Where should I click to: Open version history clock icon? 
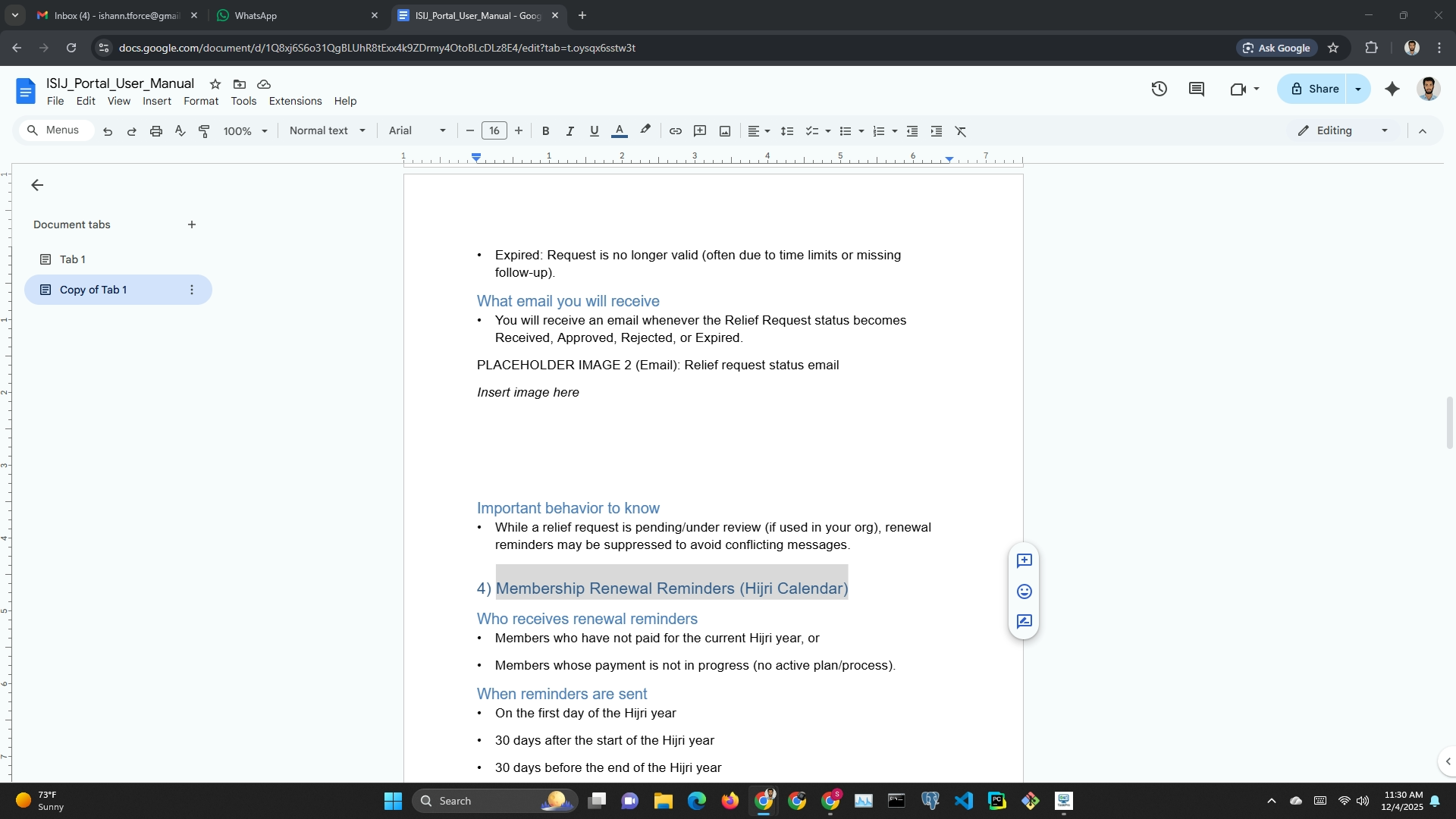tap(1159, 89)
